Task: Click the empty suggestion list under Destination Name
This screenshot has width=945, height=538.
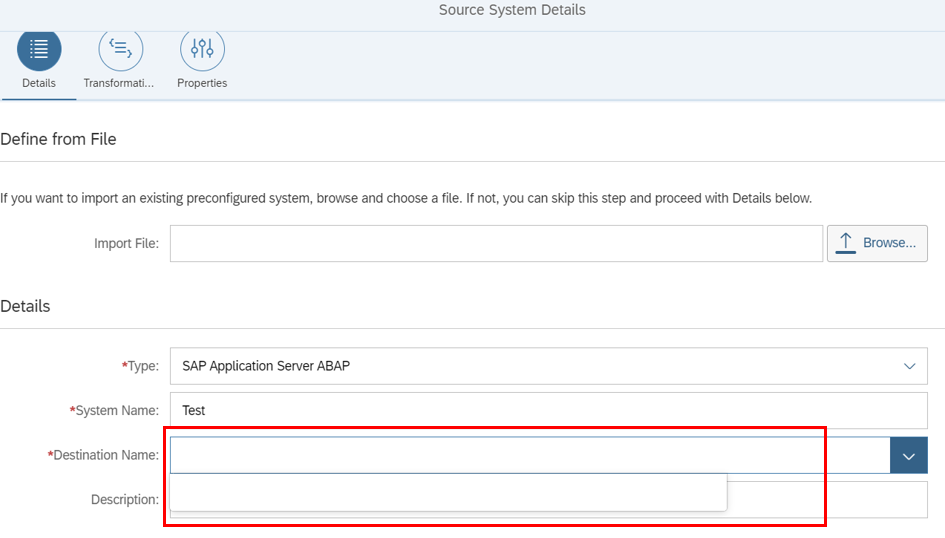Action: coord(448,492)
